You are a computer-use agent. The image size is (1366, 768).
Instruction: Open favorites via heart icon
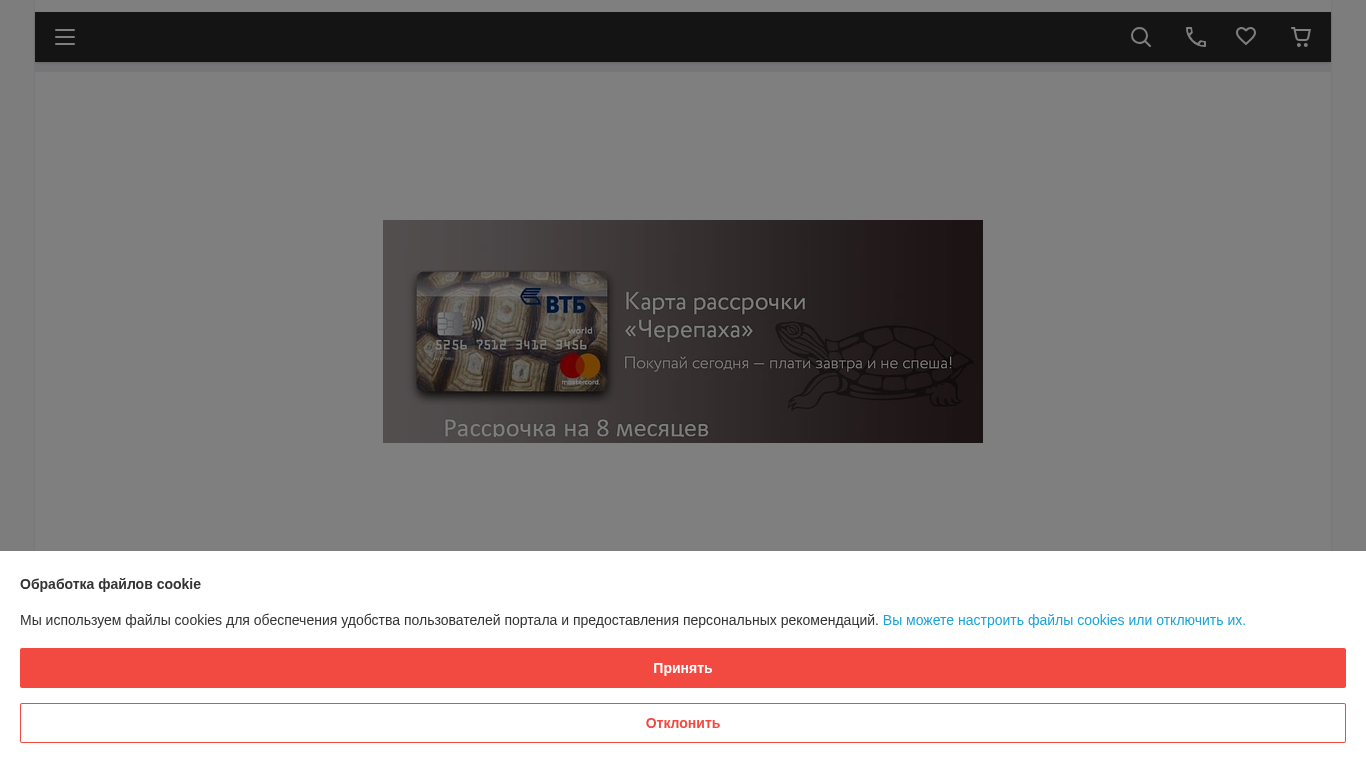coord(1246,36)
